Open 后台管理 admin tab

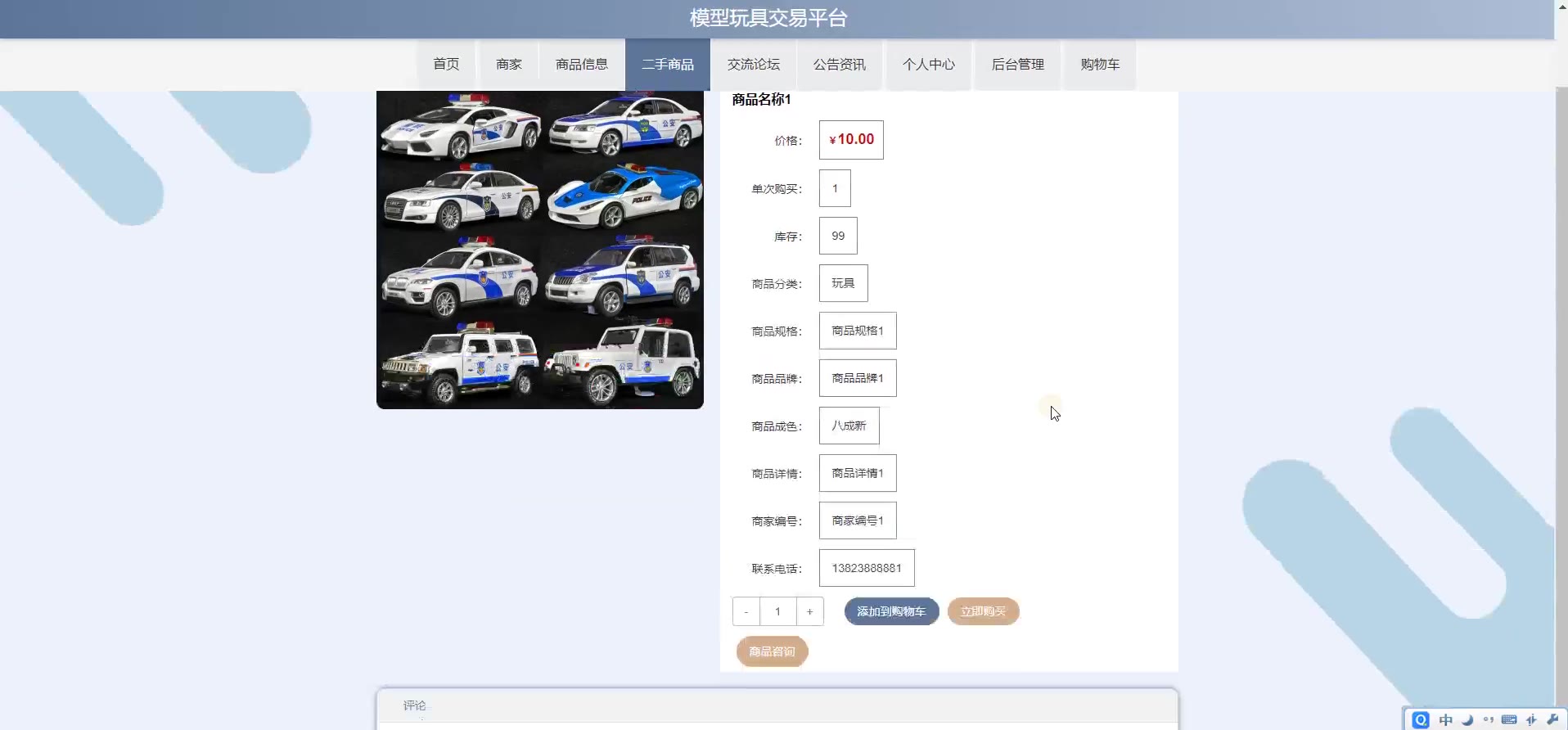coord(1018,64)
